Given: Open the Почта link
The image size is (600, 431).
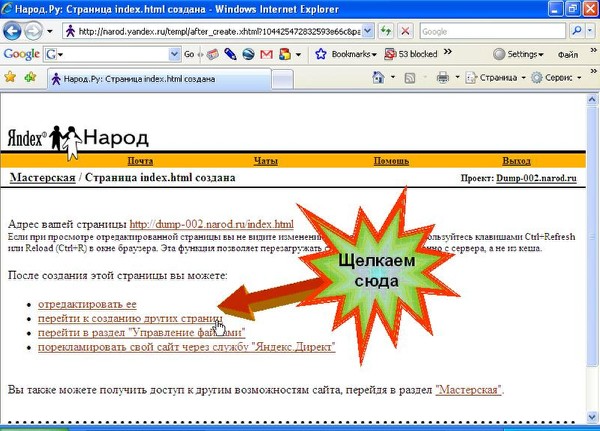Looking at the screenshot, I should (140, 161).
